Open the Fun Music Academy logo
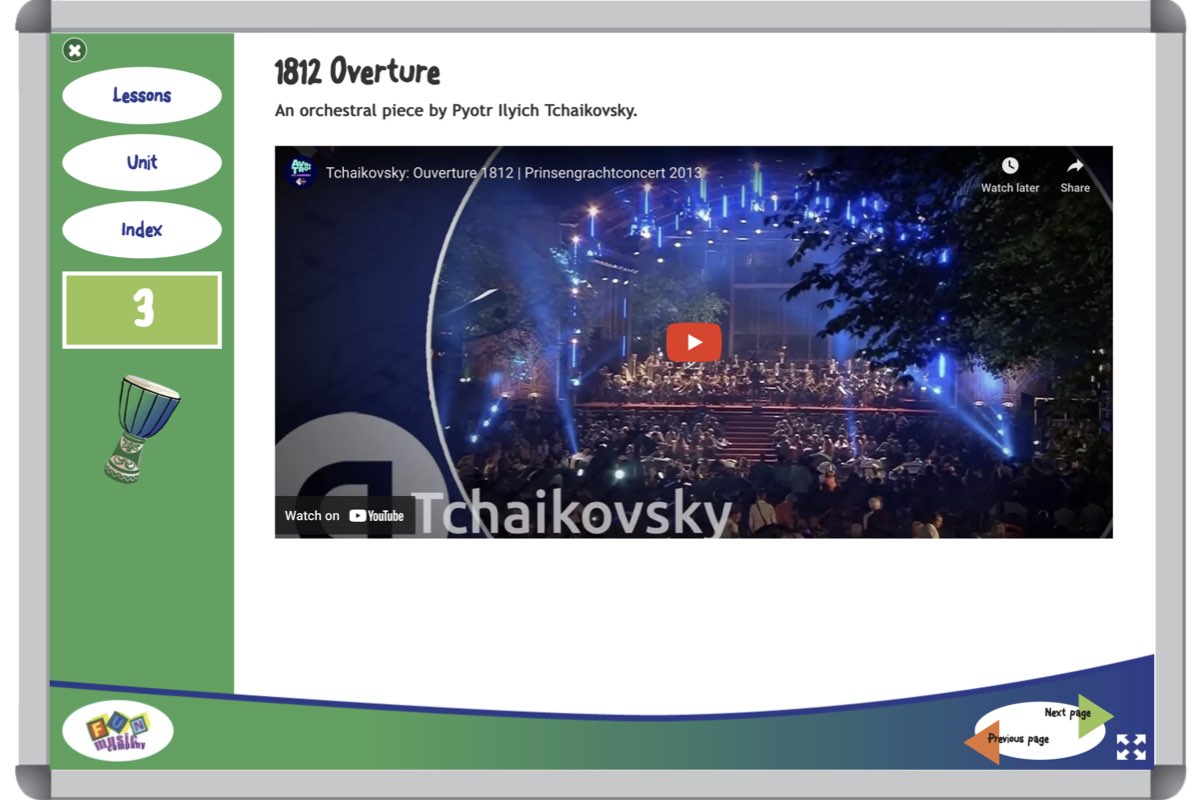The height and width of the screenshot is (800, 1200). (x=118, y=731)
